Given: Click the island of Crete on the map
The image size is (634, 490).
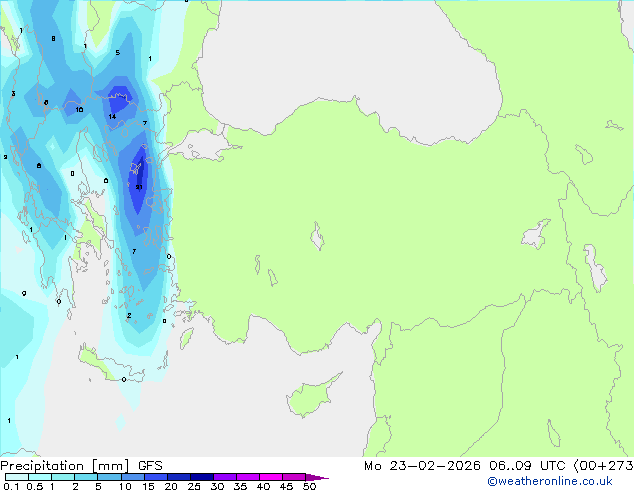Looking at the screenshot, I should coord(106,364).
